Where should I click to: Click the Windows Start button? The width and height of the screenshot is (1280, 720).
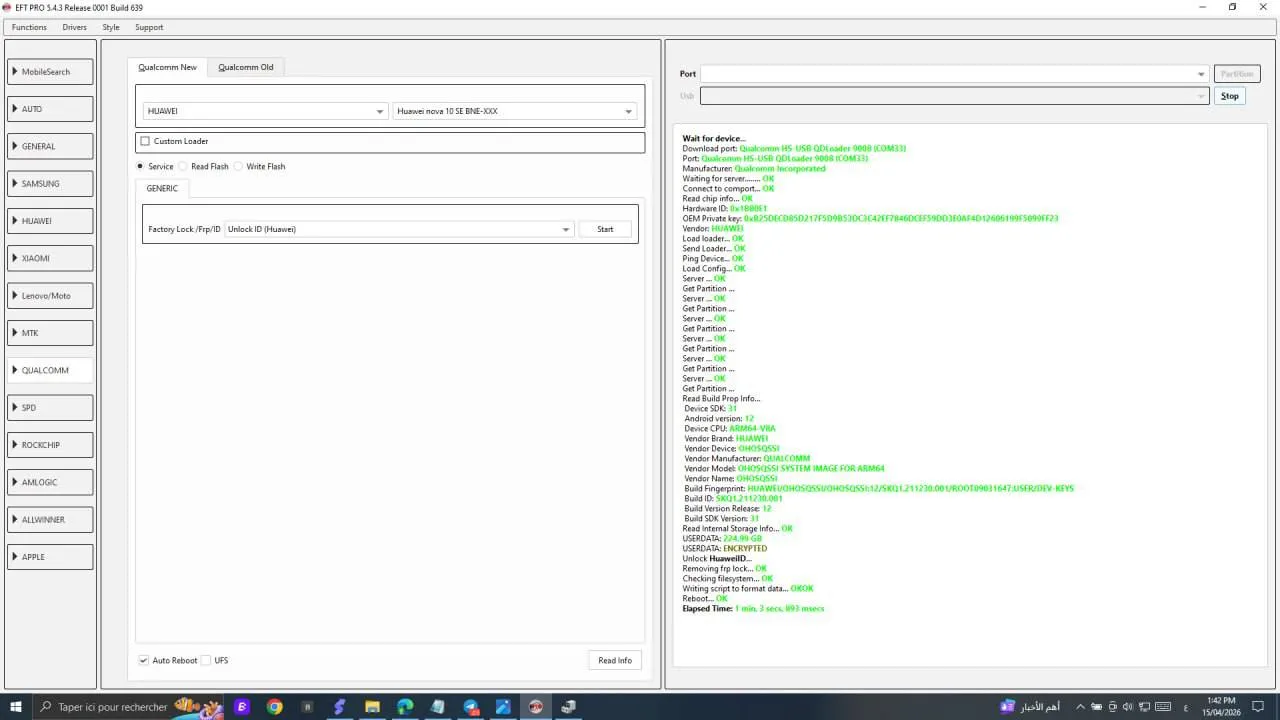15,707
